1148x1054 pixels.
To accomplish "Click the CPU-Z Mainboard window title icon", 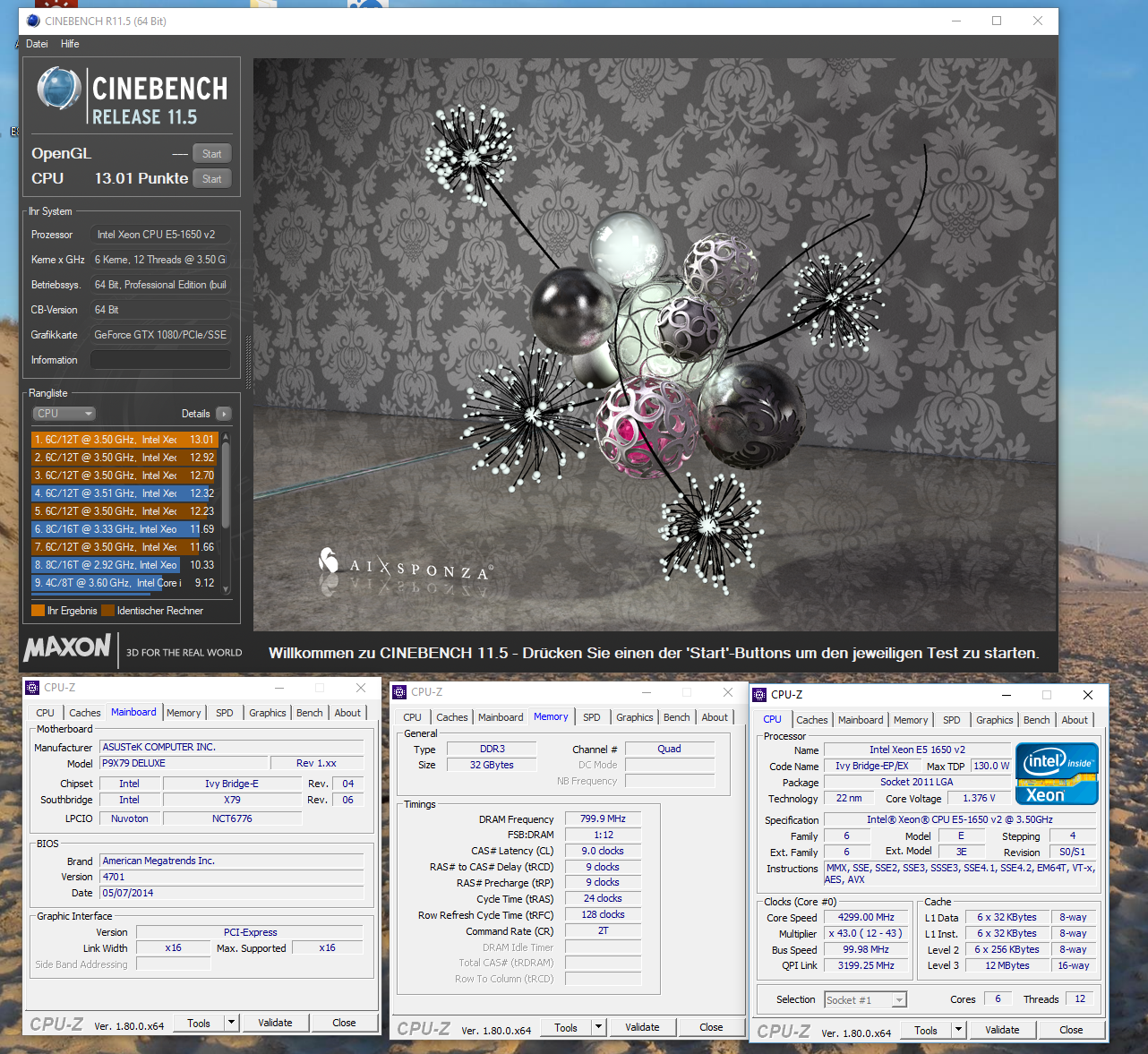I will pyautogui.click(x=33, y=688).
